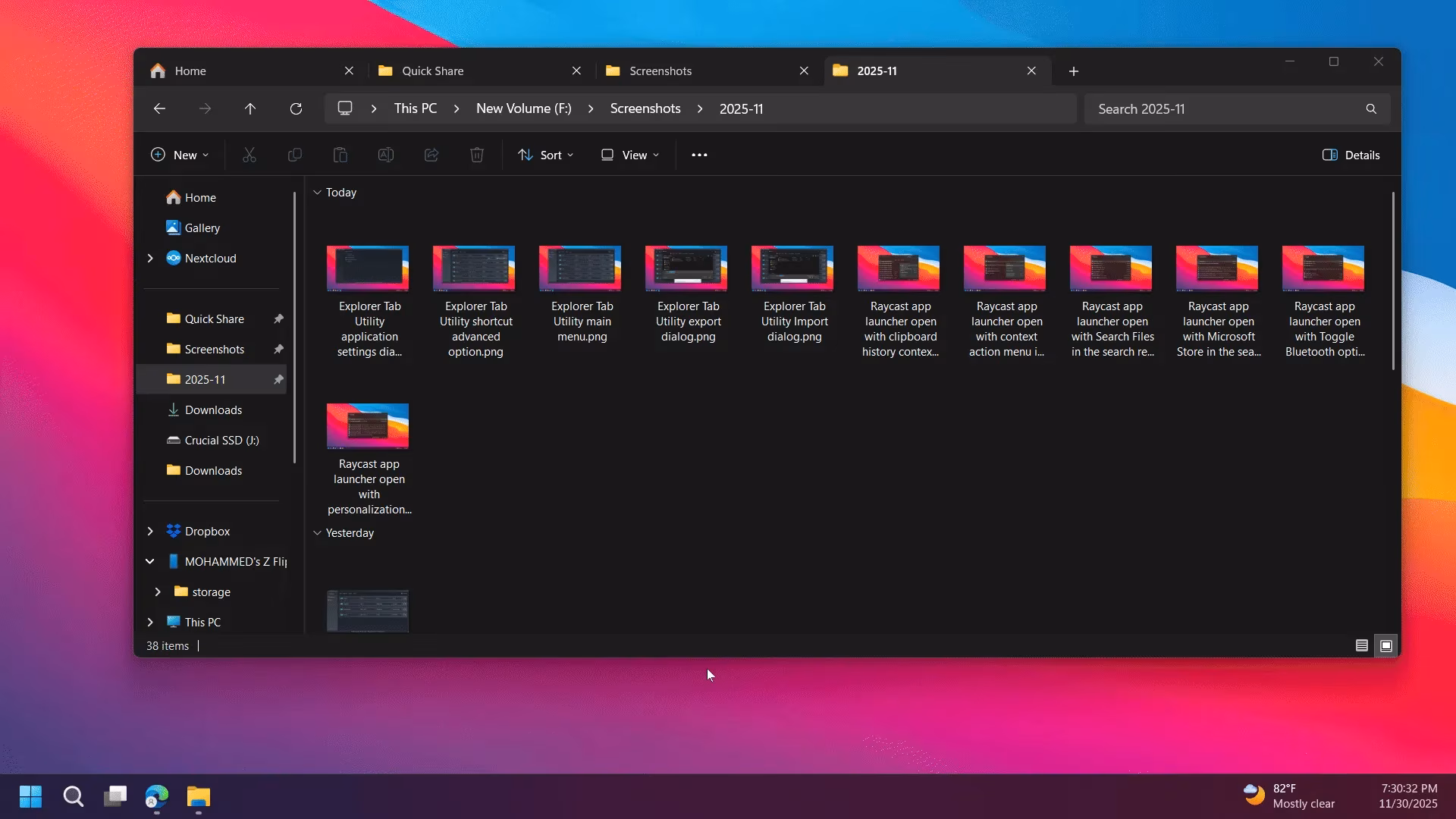Open the weather widget
Viewport: 1456px width, 819px height.
point(1289,795)
